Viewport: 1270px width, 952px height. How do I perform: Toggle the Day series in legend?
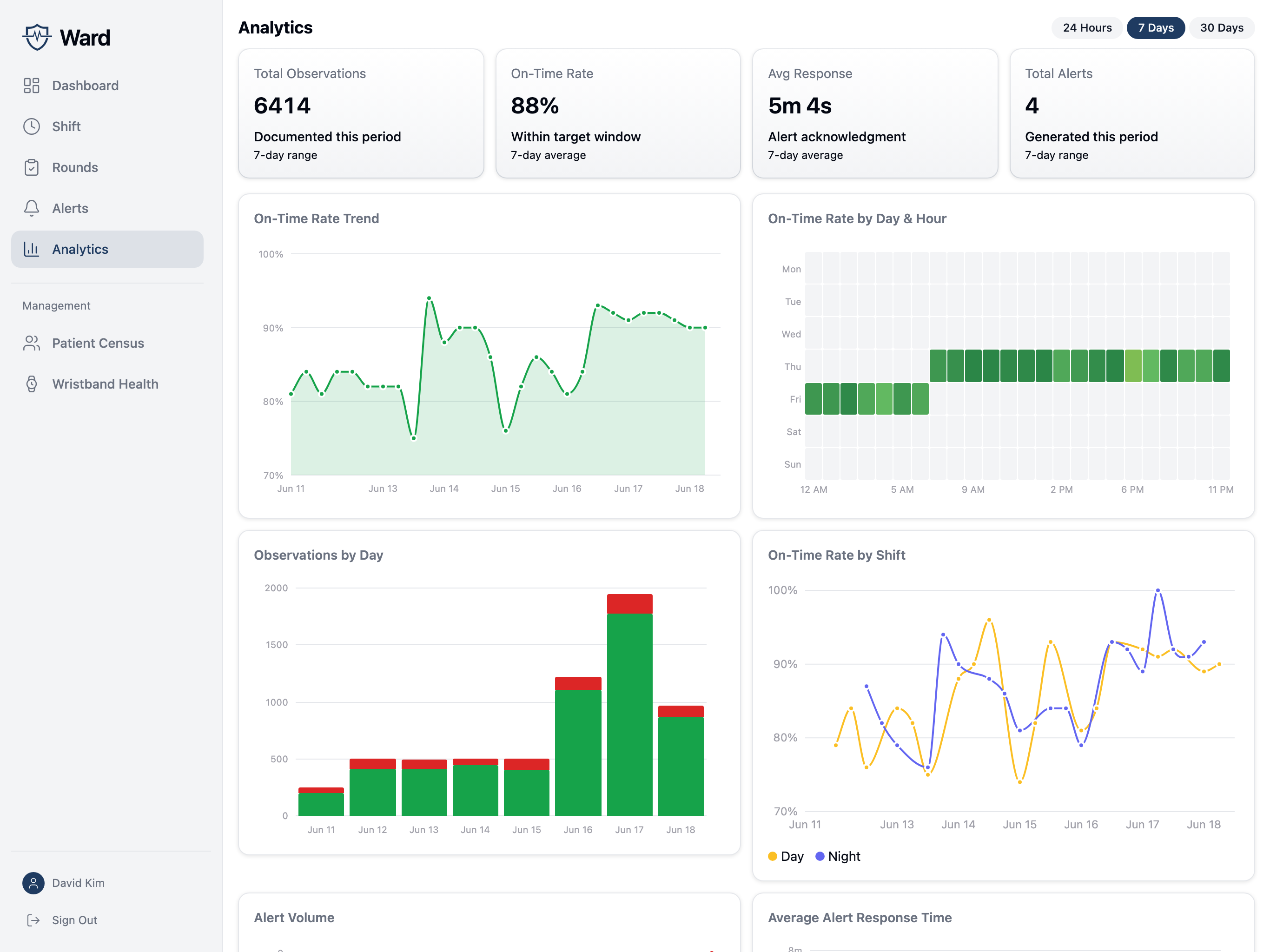tap(786, 856)
